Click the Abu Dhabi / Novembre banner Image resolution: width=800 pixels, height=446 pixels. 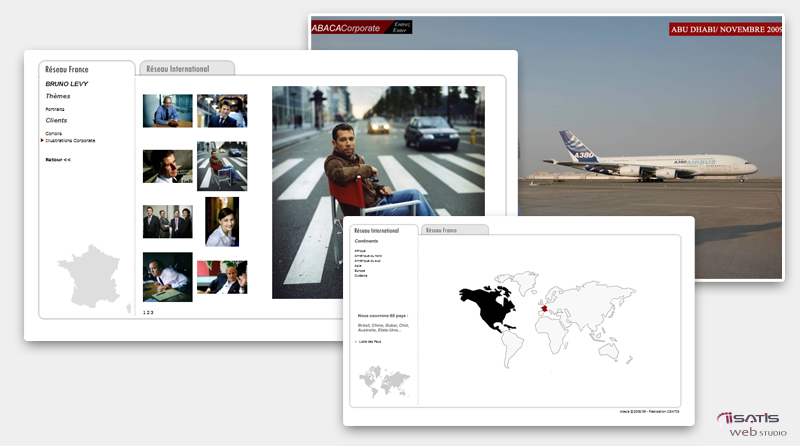tap(726, 29)
